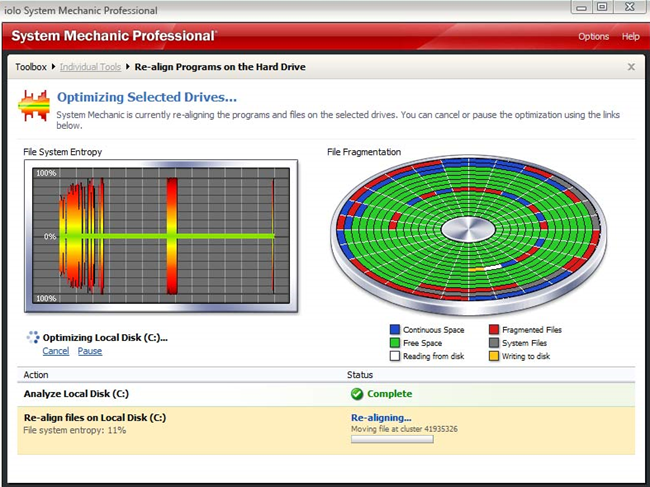Click the green Complete checkmark icon

tap(357, 394)
